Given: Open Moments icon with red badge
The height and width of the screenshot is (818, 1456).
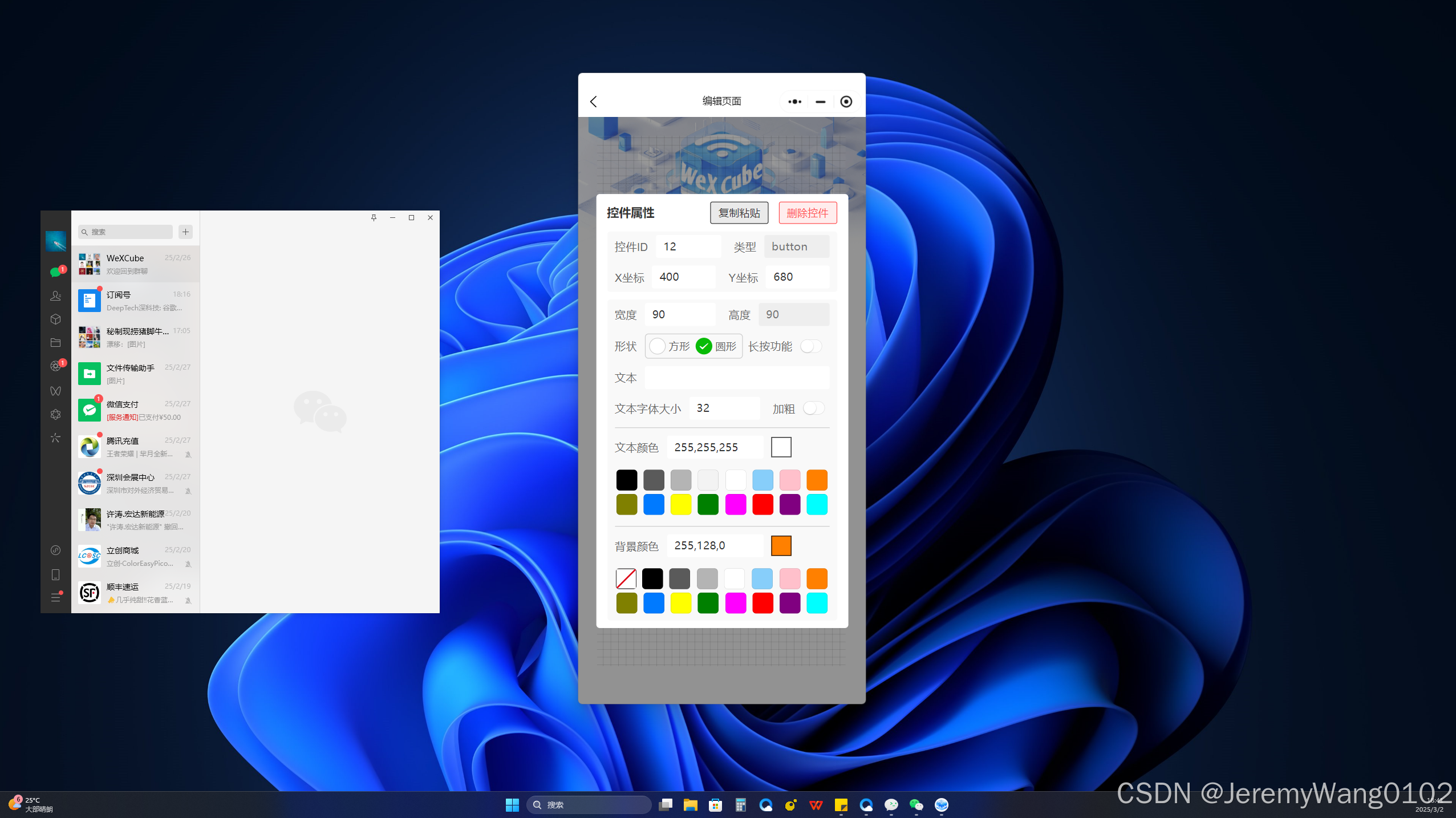Looking at the screenshot, I should (55, 366).
